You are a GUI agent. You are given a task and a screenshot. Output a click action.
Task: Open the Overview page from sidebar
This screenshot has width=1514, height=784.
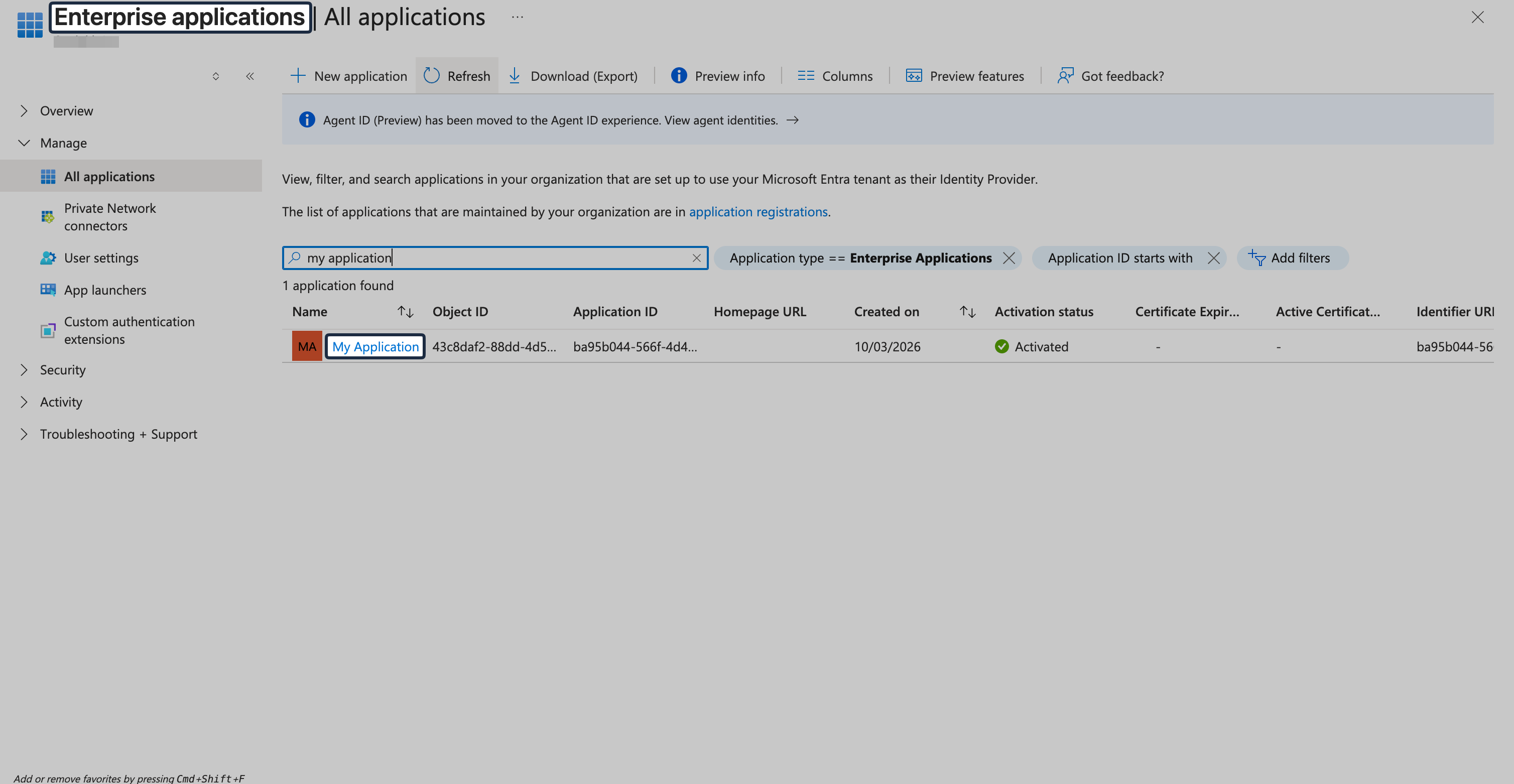tap(66, 110)
